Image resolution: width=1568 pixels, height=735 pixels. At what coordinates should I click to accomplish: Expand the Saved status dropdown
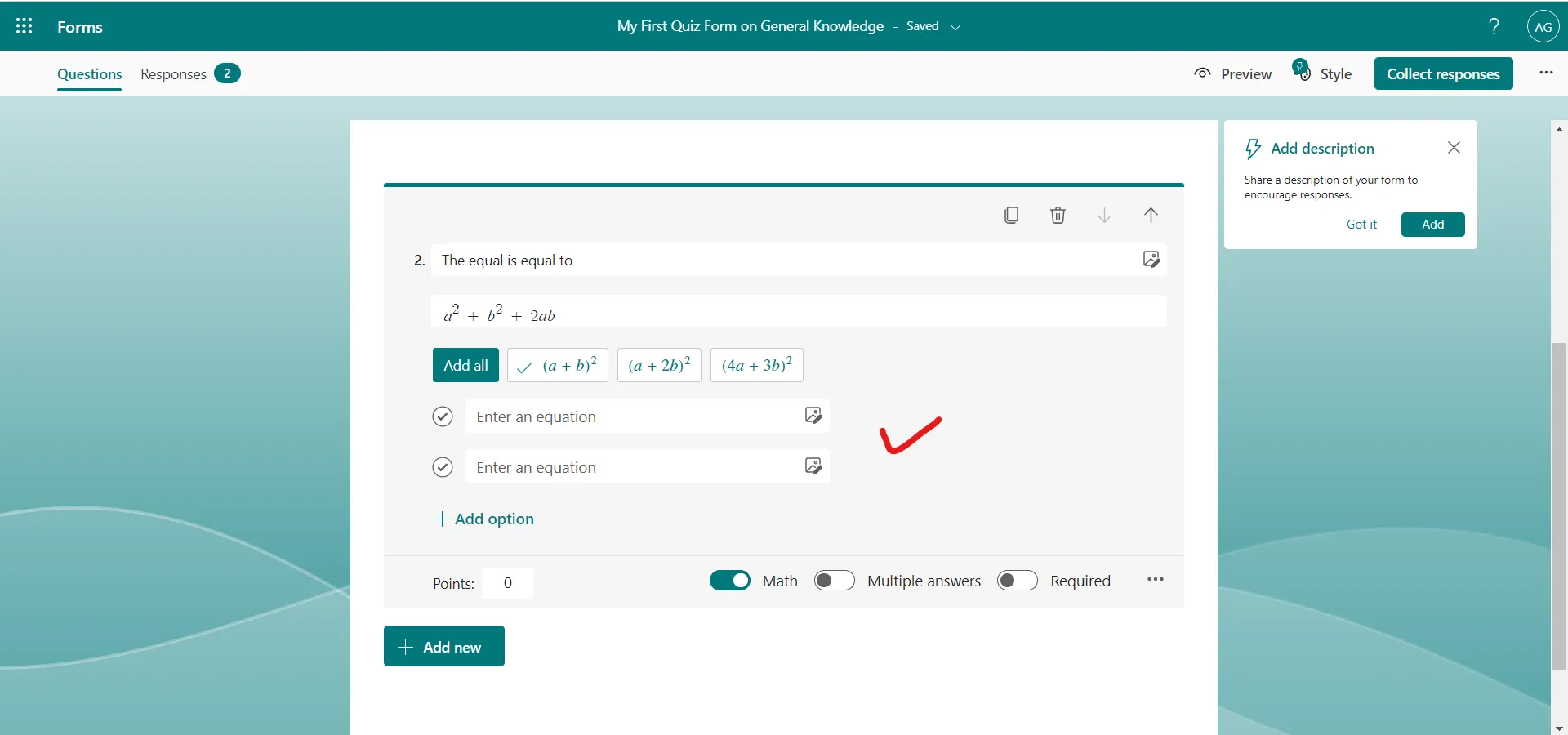957,25
